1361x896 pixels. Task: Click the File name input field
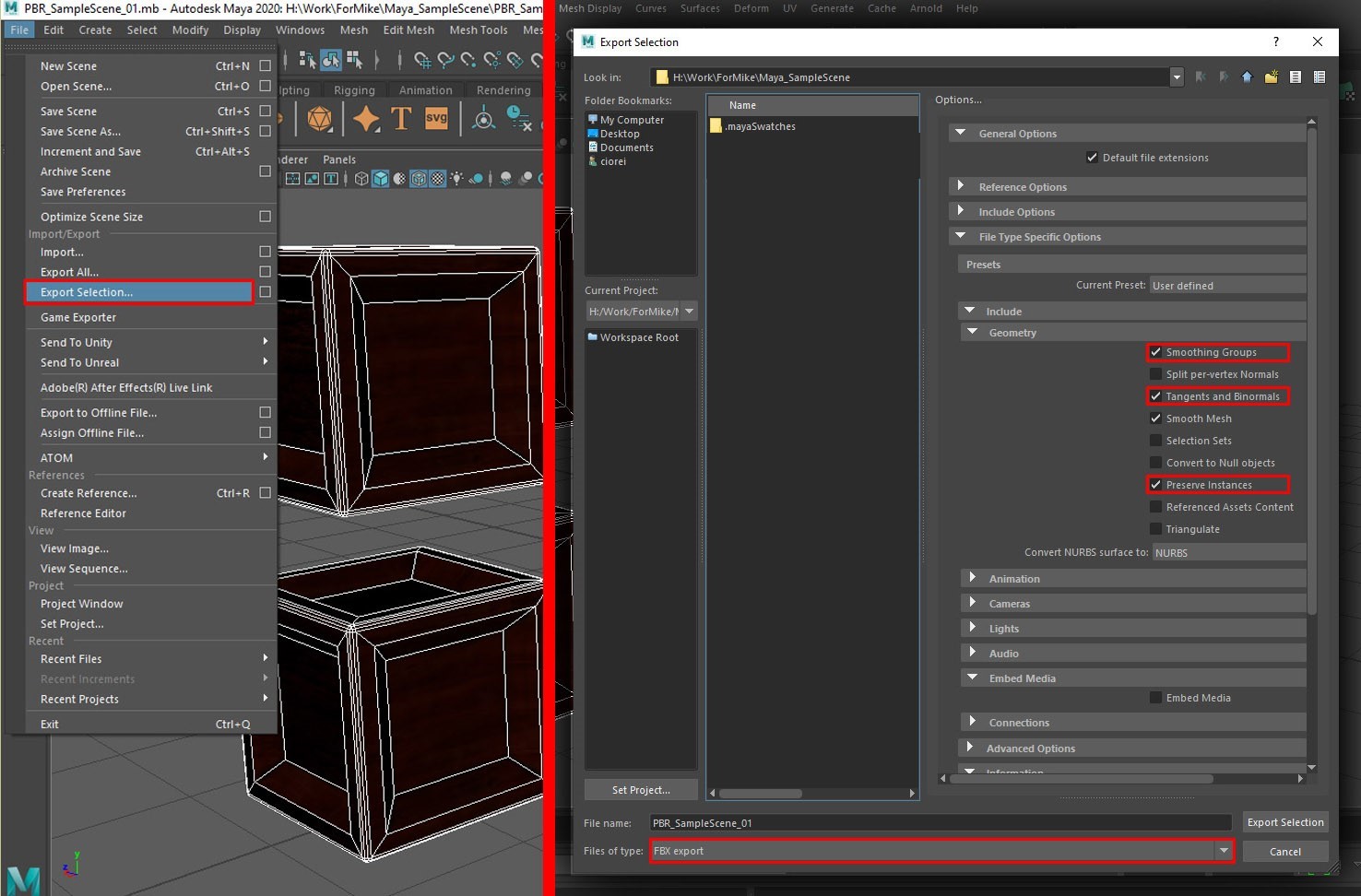(x=939, y=823)
